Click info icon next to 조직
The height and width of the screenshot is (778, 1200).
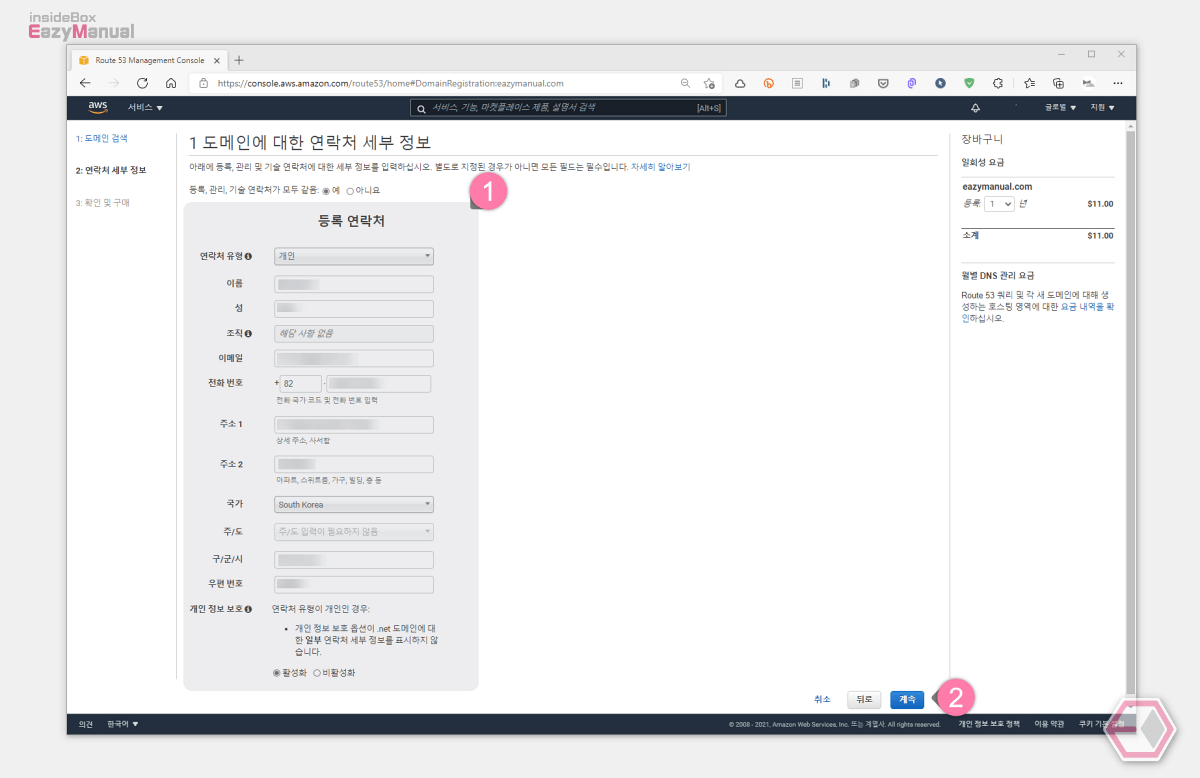pos(248,333)
